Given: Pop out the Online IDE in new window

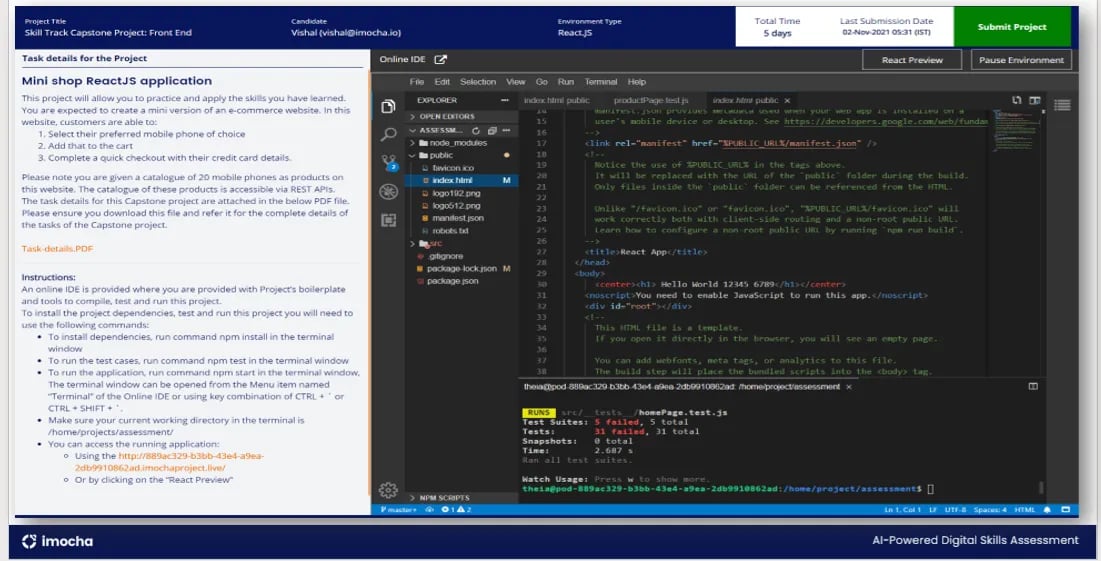Looking at the screenshot, I should (440, 60).
